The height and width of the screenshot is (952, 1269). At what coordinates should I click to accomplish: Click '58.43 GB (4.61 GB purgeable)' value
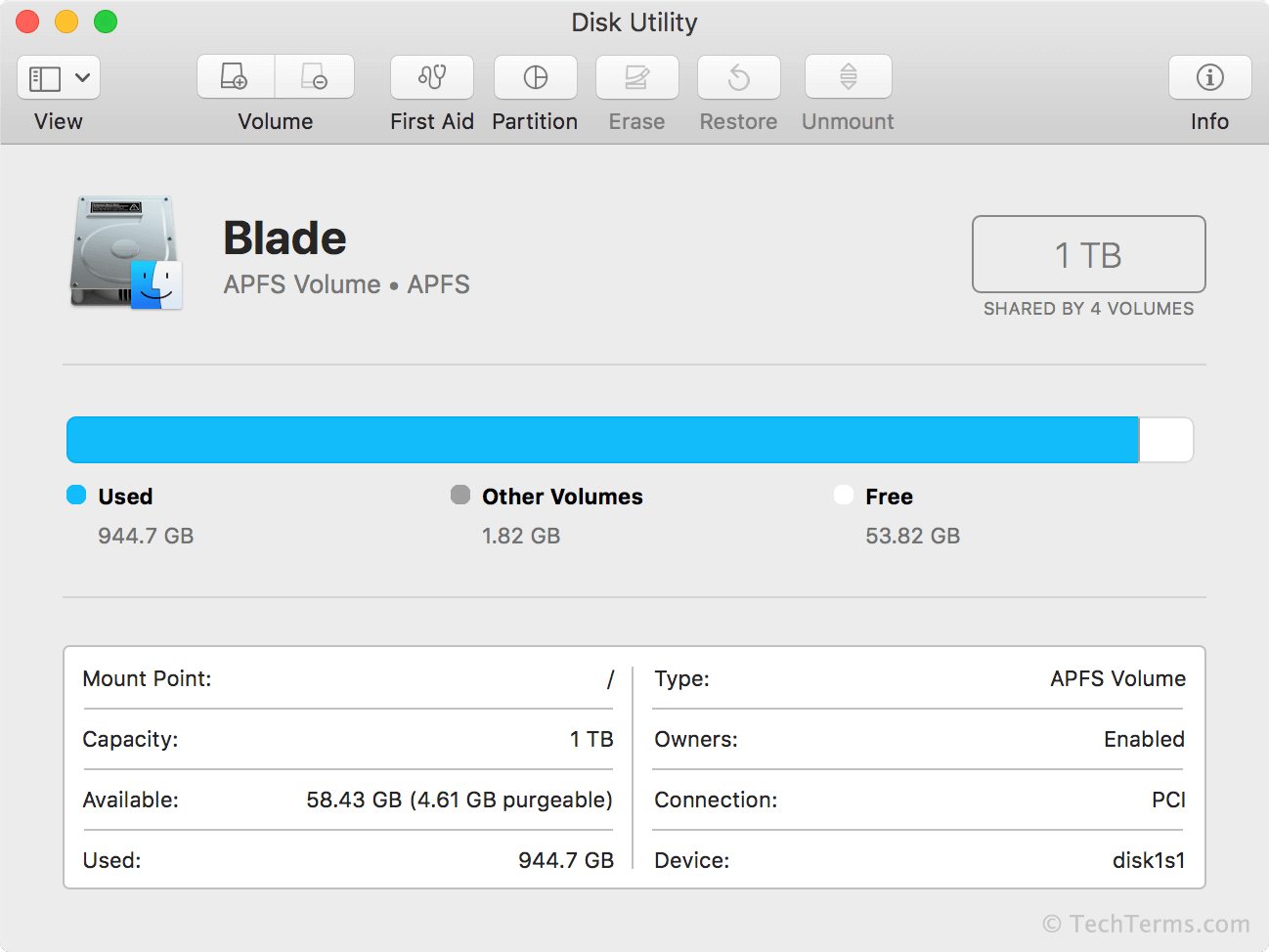(x=459, y=800)
